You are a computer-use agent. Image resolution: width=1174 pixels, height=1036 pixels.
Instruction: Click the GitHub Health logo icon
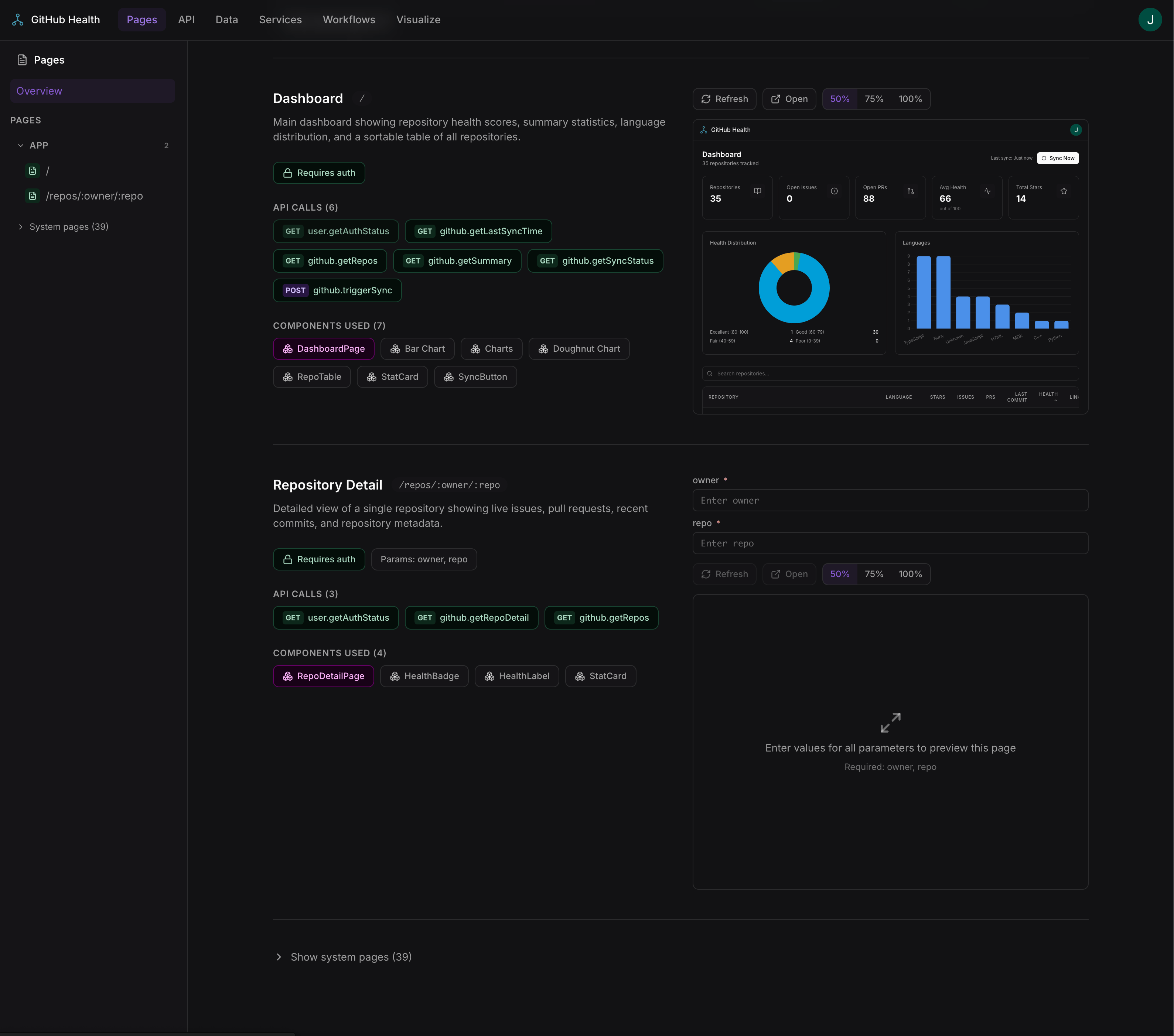(x=18, y=20)
